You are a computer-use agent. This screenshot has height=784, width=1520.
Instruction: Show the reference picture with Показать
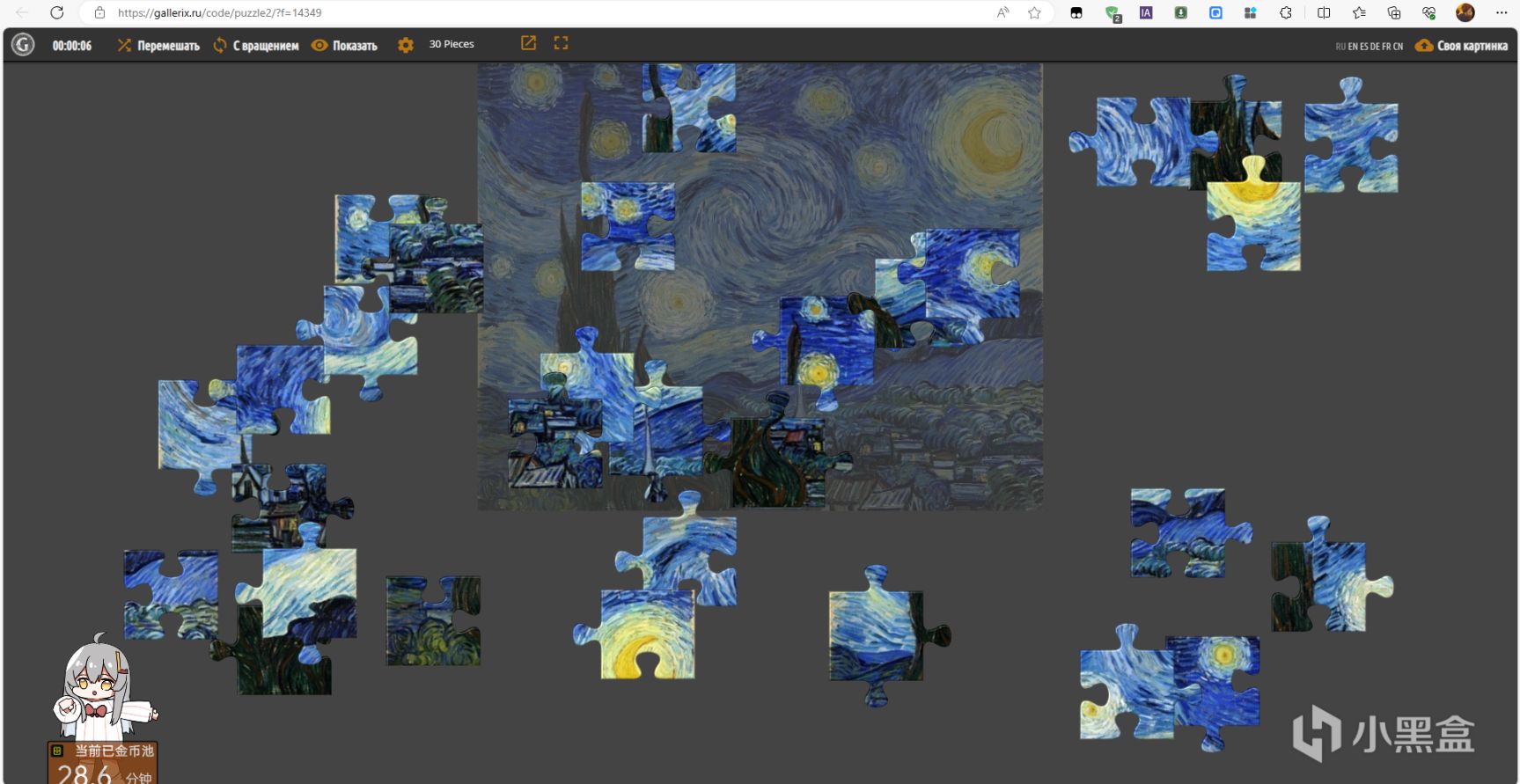pyautogui.click(x=345, y=46)
